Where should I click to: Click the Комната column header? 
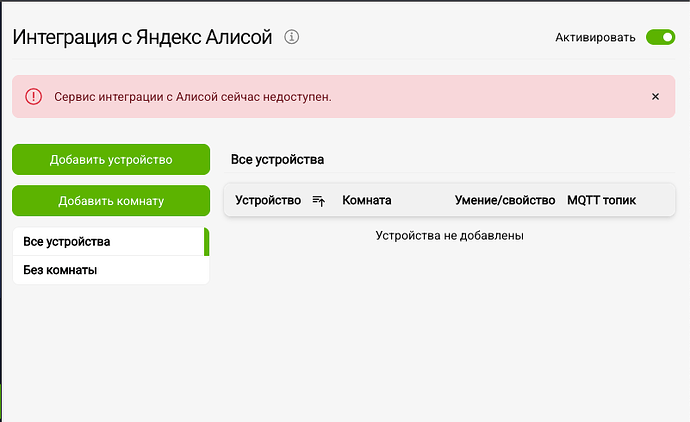tap(367, 200)
